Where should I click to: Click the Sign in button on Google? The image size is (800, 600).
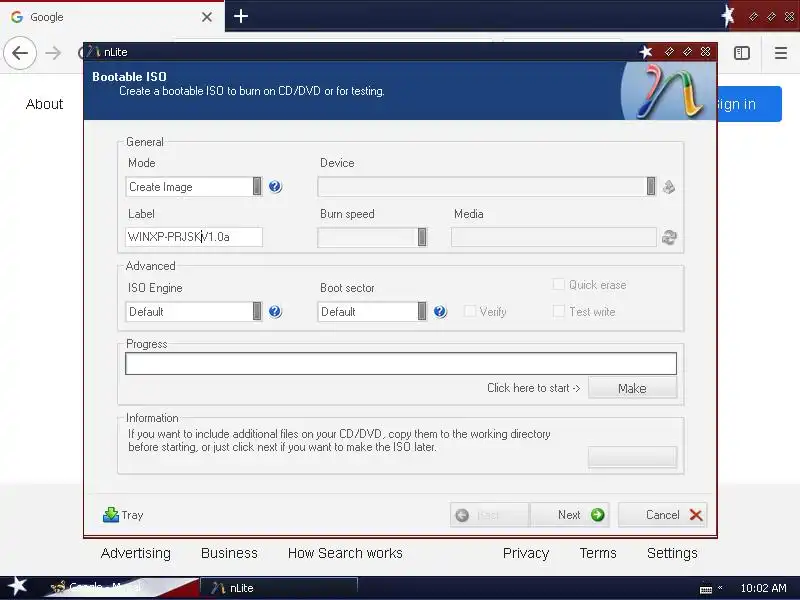(x=749, y=104)
